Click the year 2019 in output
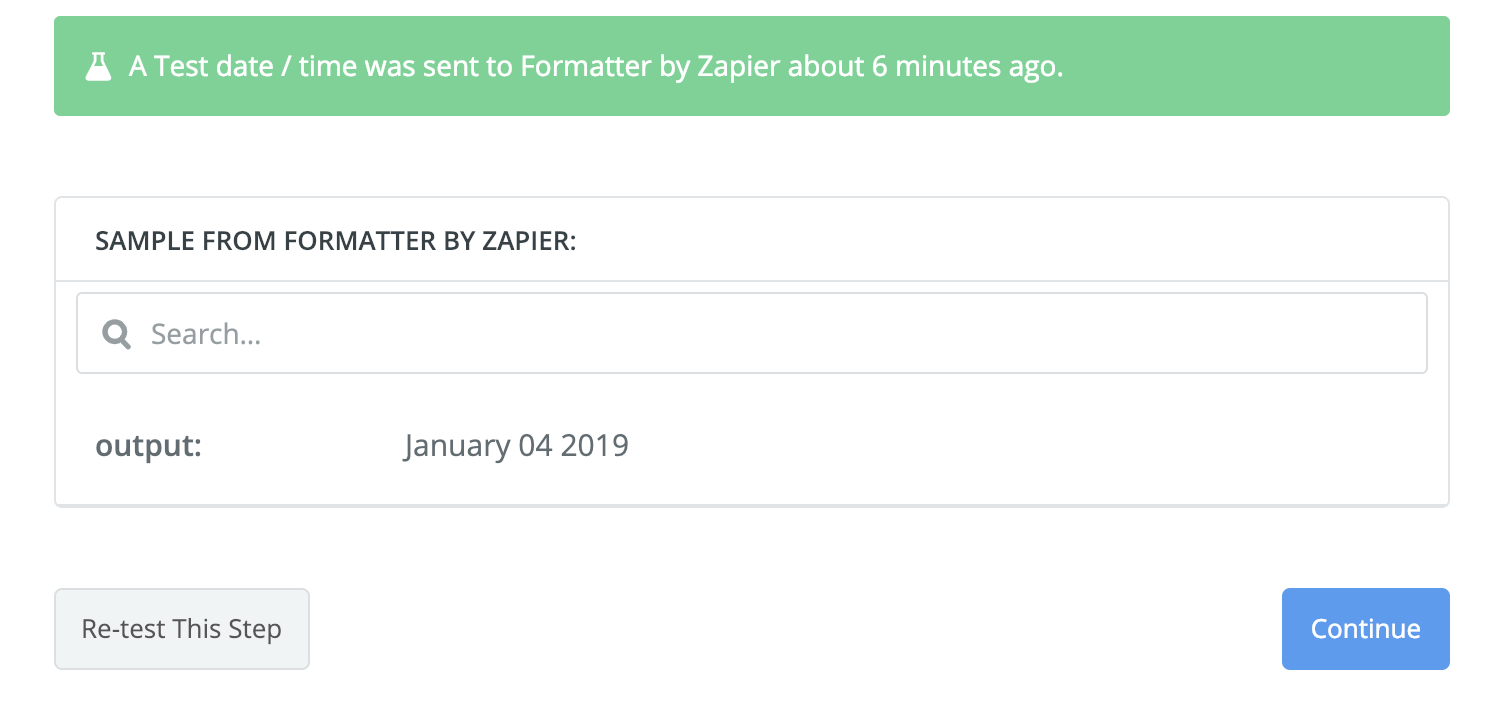The width and height of the screenshot is (1504, 704). point(594,445)
